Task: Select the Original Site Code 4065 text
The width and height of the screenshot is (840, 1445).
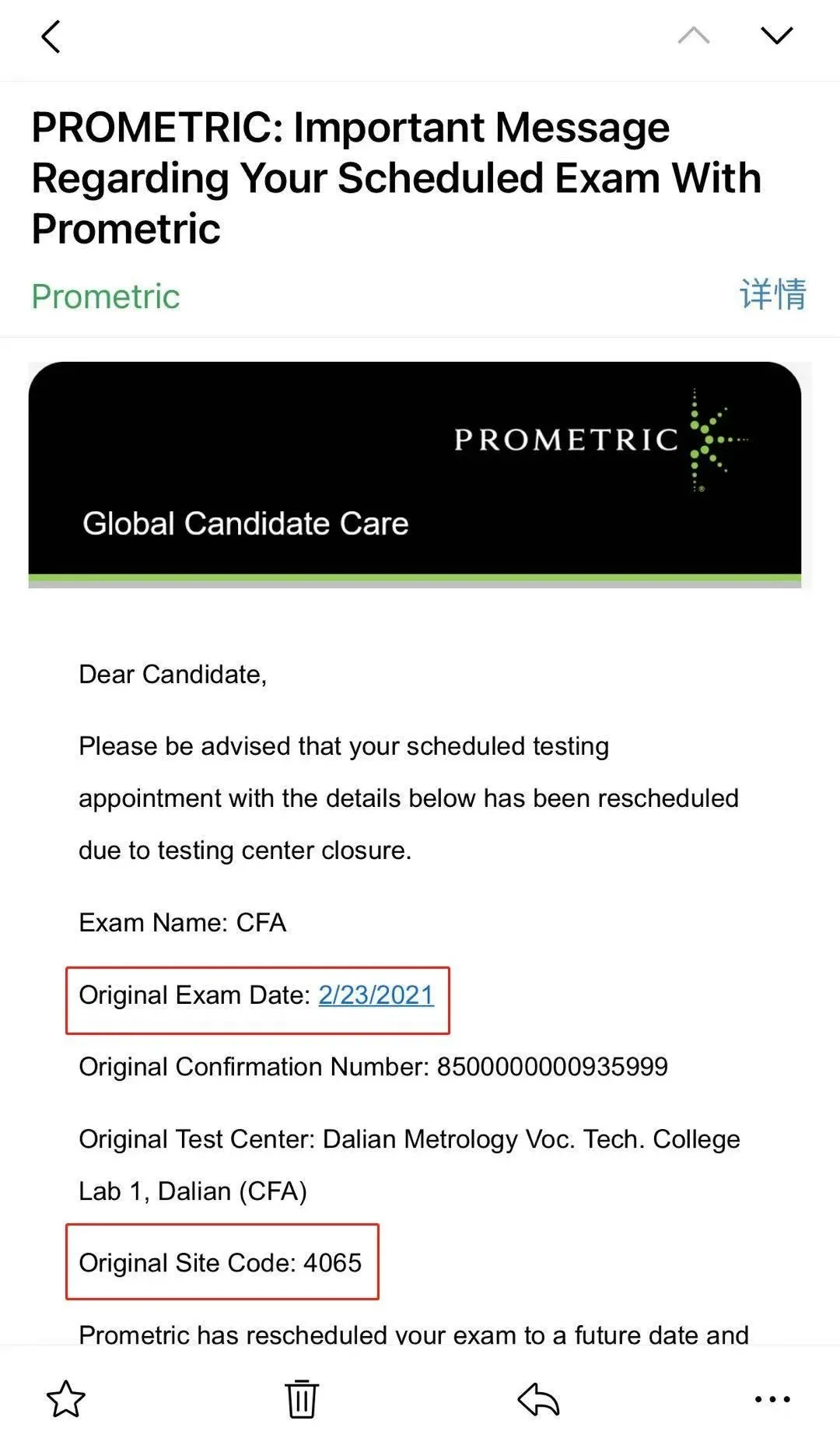Action: point(221,1262)
